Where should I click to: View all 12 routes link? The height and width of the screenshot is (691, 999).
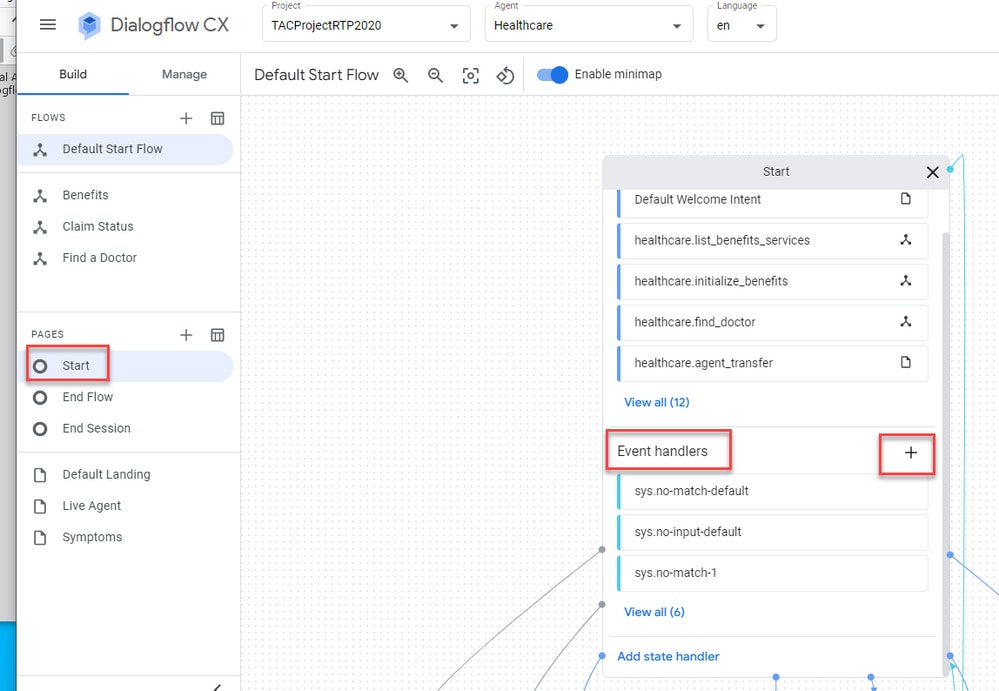[x=656, y=402]
